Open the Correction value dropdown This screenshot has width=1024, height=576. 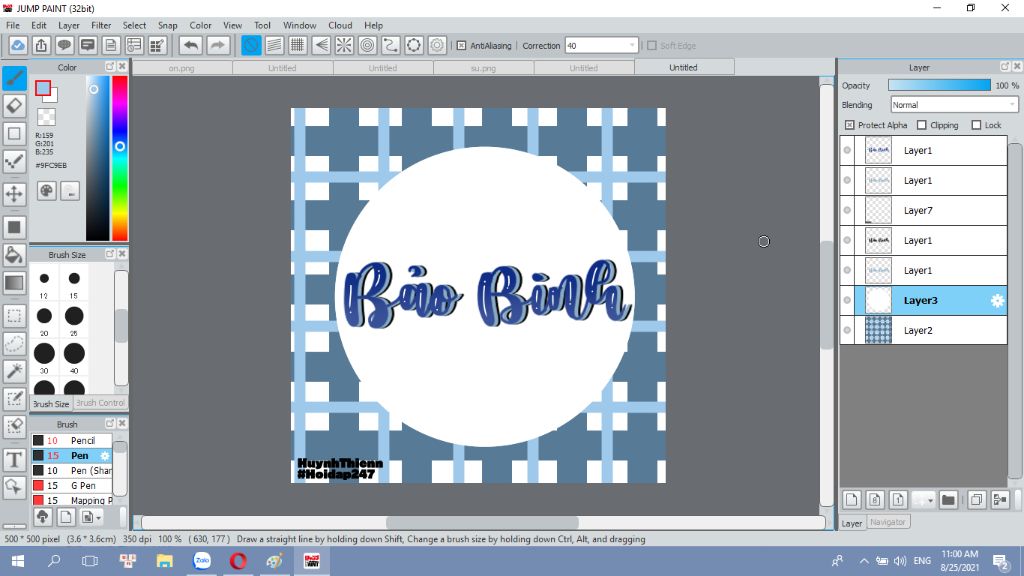[x=632, y=46]
